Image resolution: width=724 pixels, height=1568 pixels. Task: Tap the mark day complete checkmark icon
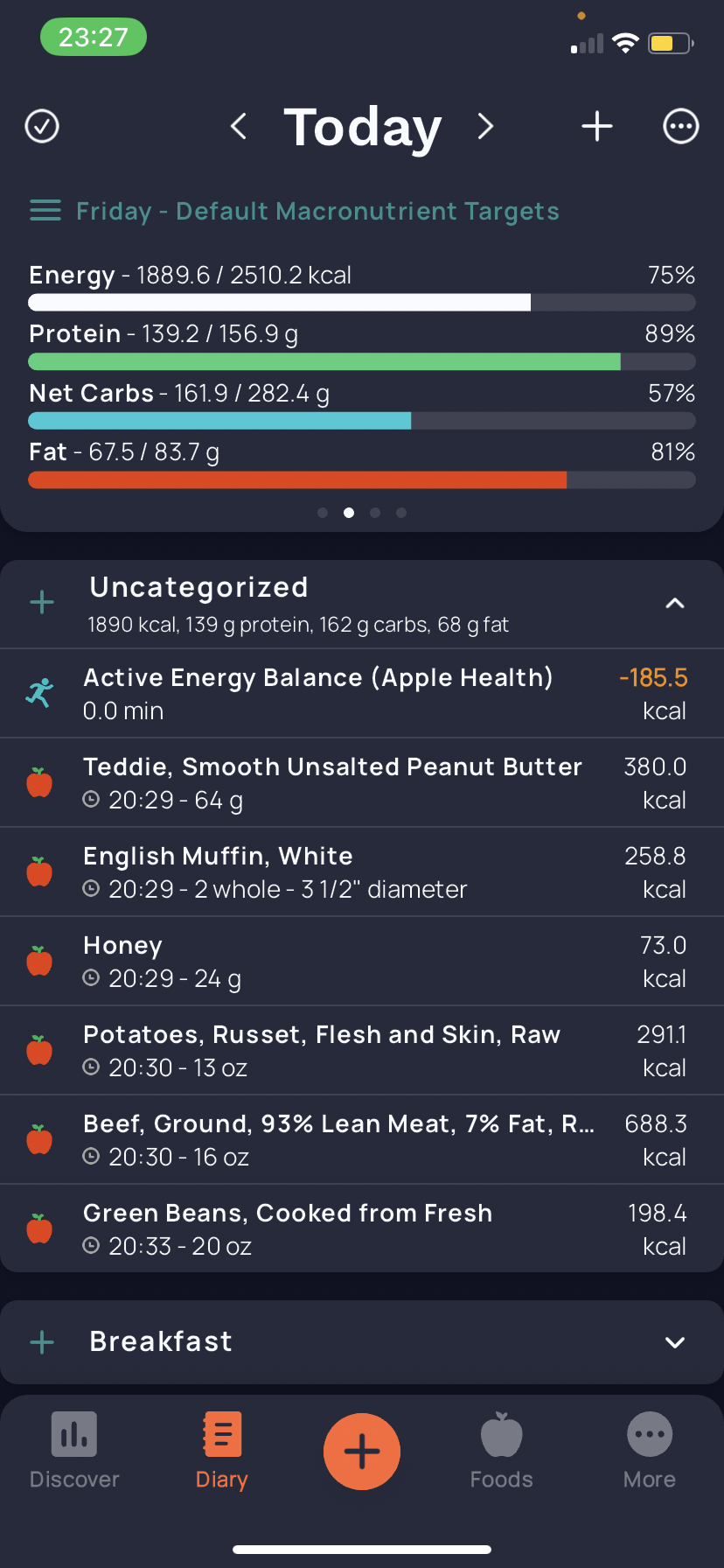click(42, 126)
